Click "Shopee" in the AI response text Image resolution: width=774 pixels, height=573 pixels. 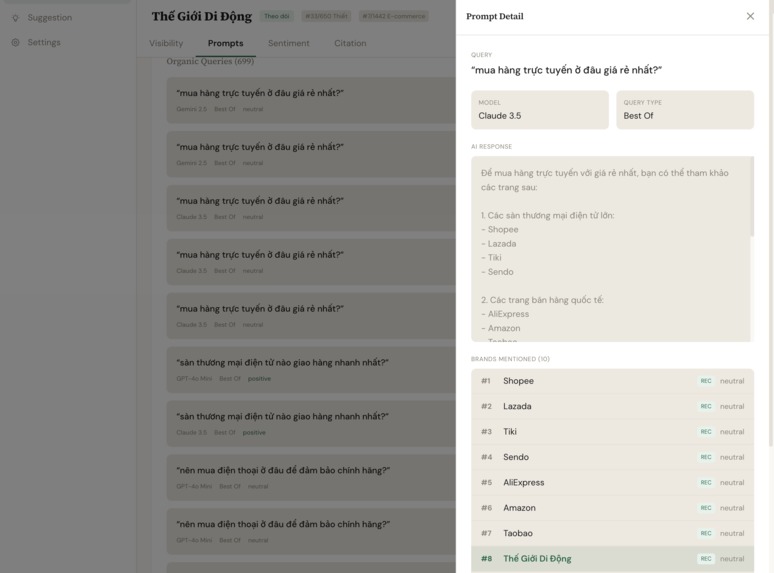click(503, 229)
